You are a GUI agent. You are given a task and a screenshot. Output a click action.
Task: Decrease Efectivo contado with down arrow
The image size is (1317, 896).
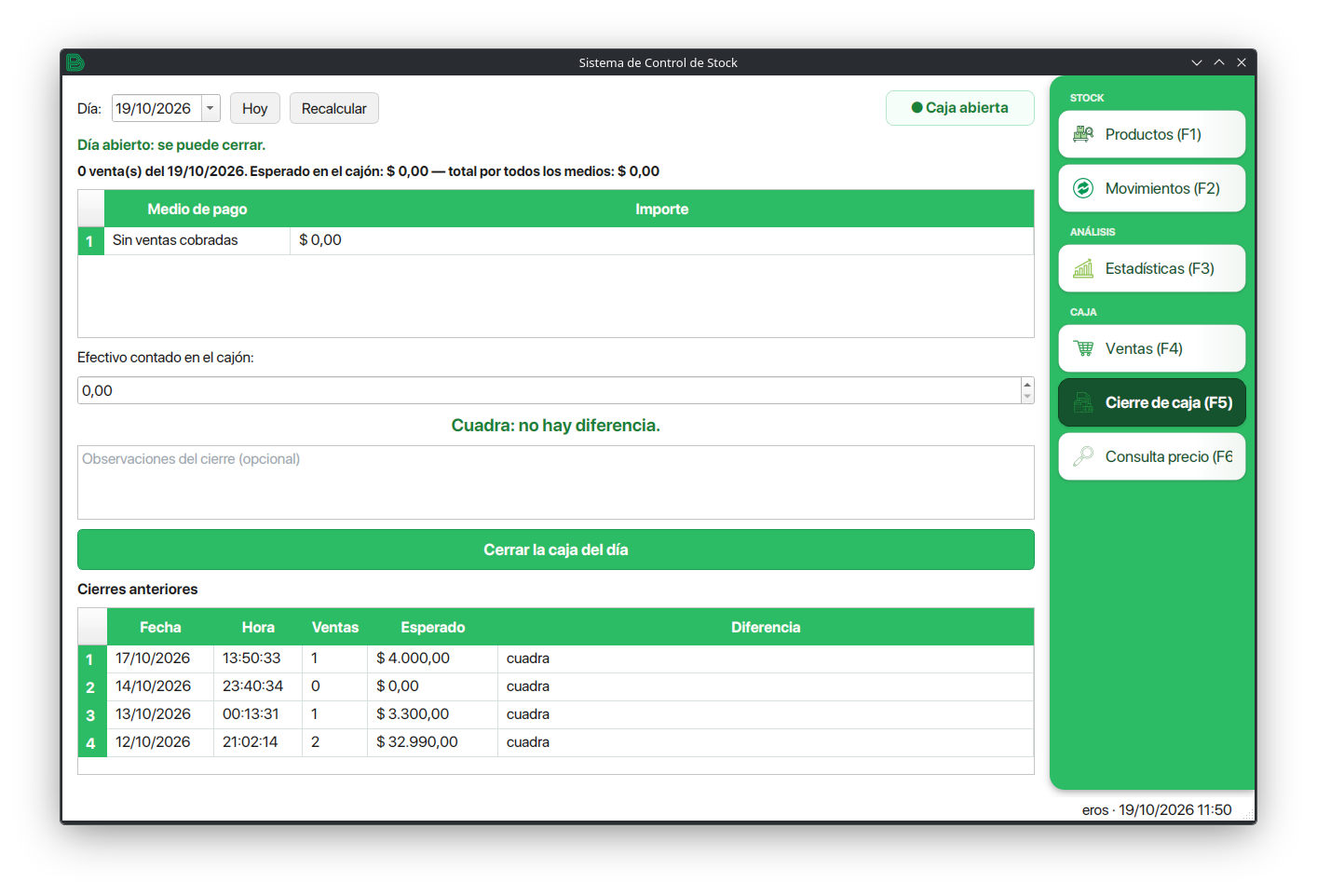[1027, 397]
